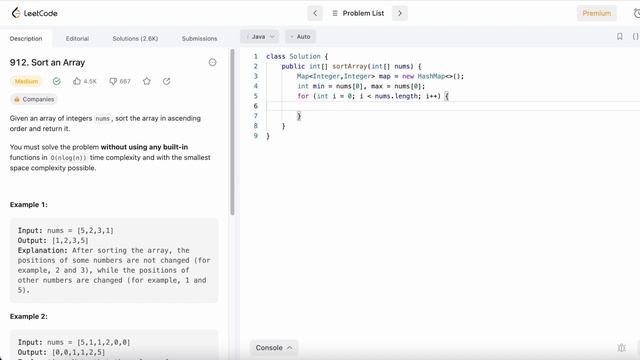
Task: Go to next problem arrow
Action: 400,13
